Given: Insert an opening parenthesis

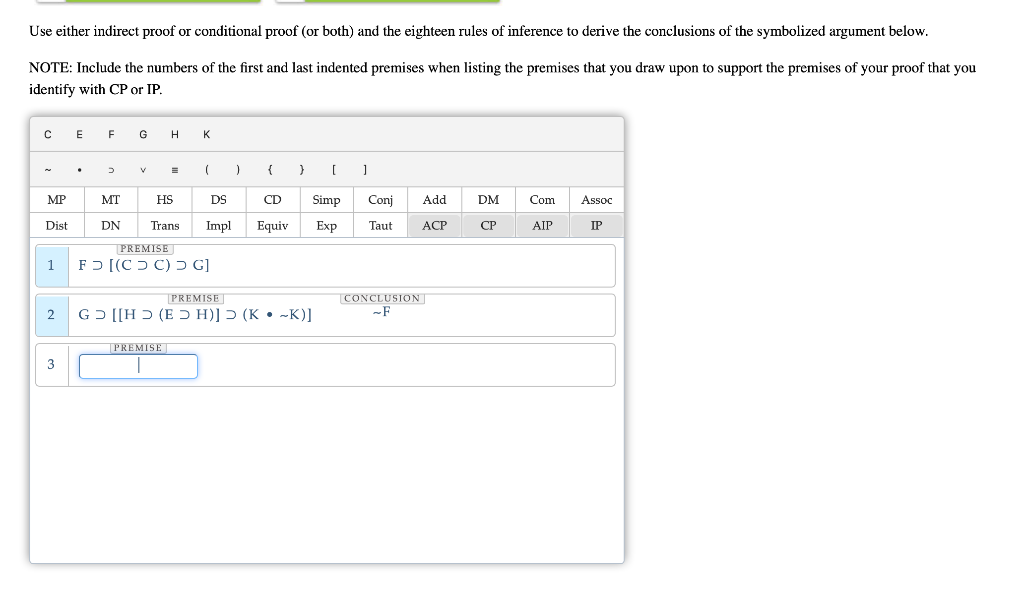Looking at the screenshot, I should (206, 169).
